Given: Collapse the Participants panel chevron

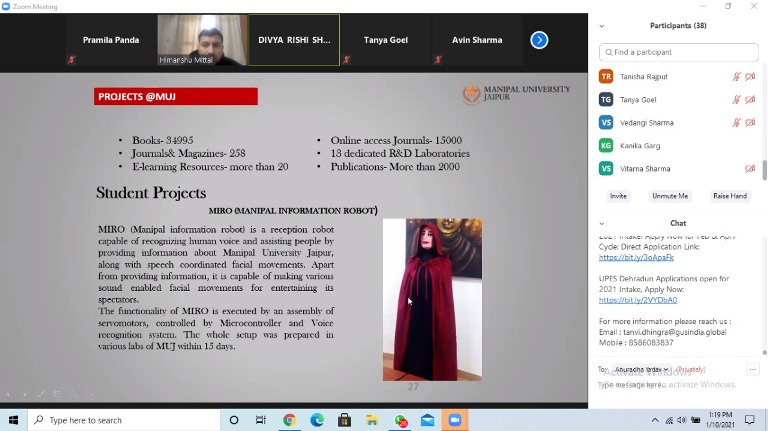Looking at the screenshot, I should (x=601, y=26).
